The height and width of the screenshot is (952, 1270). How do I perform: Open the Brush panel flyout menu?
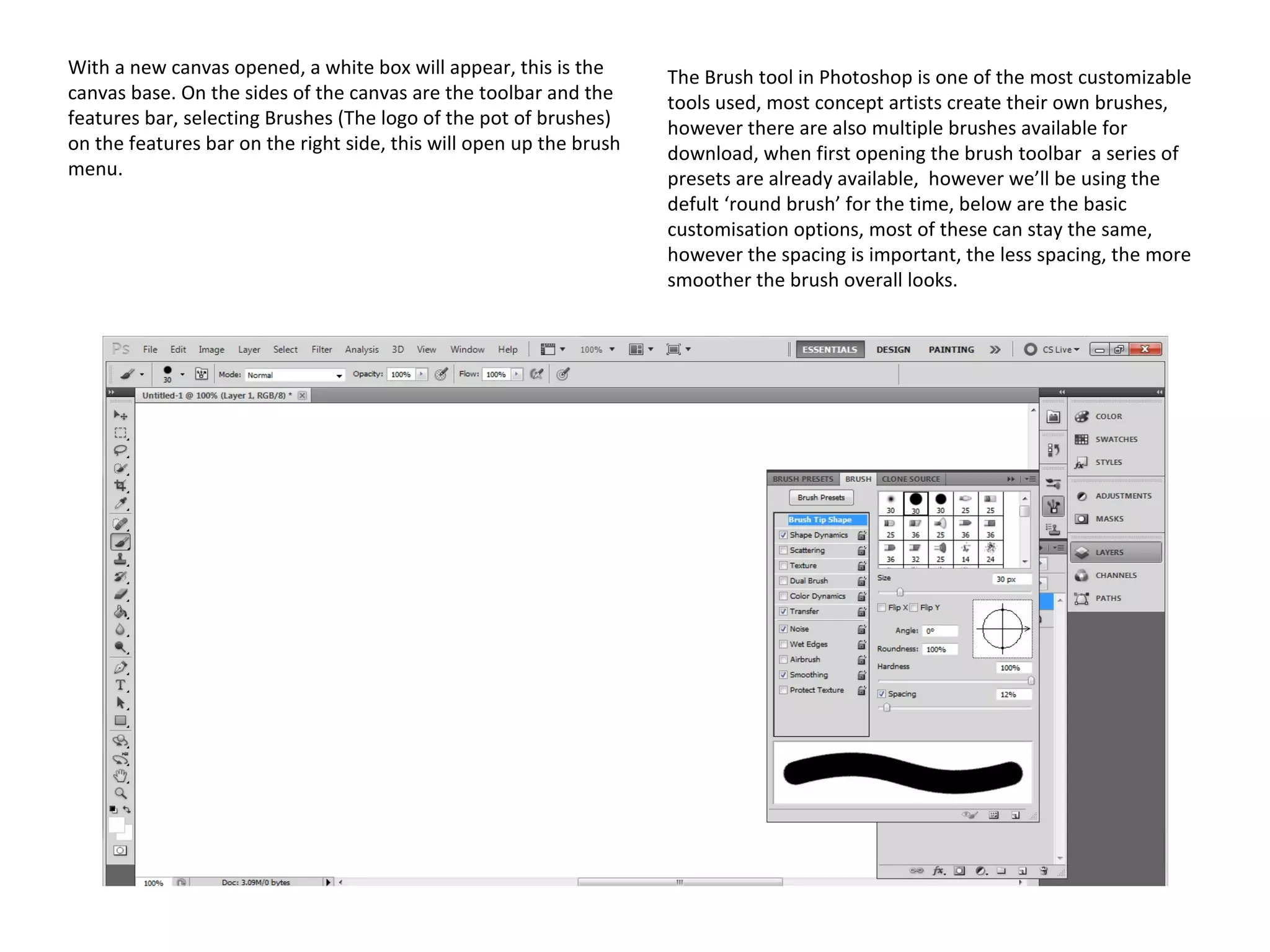tap(1030, 479)
